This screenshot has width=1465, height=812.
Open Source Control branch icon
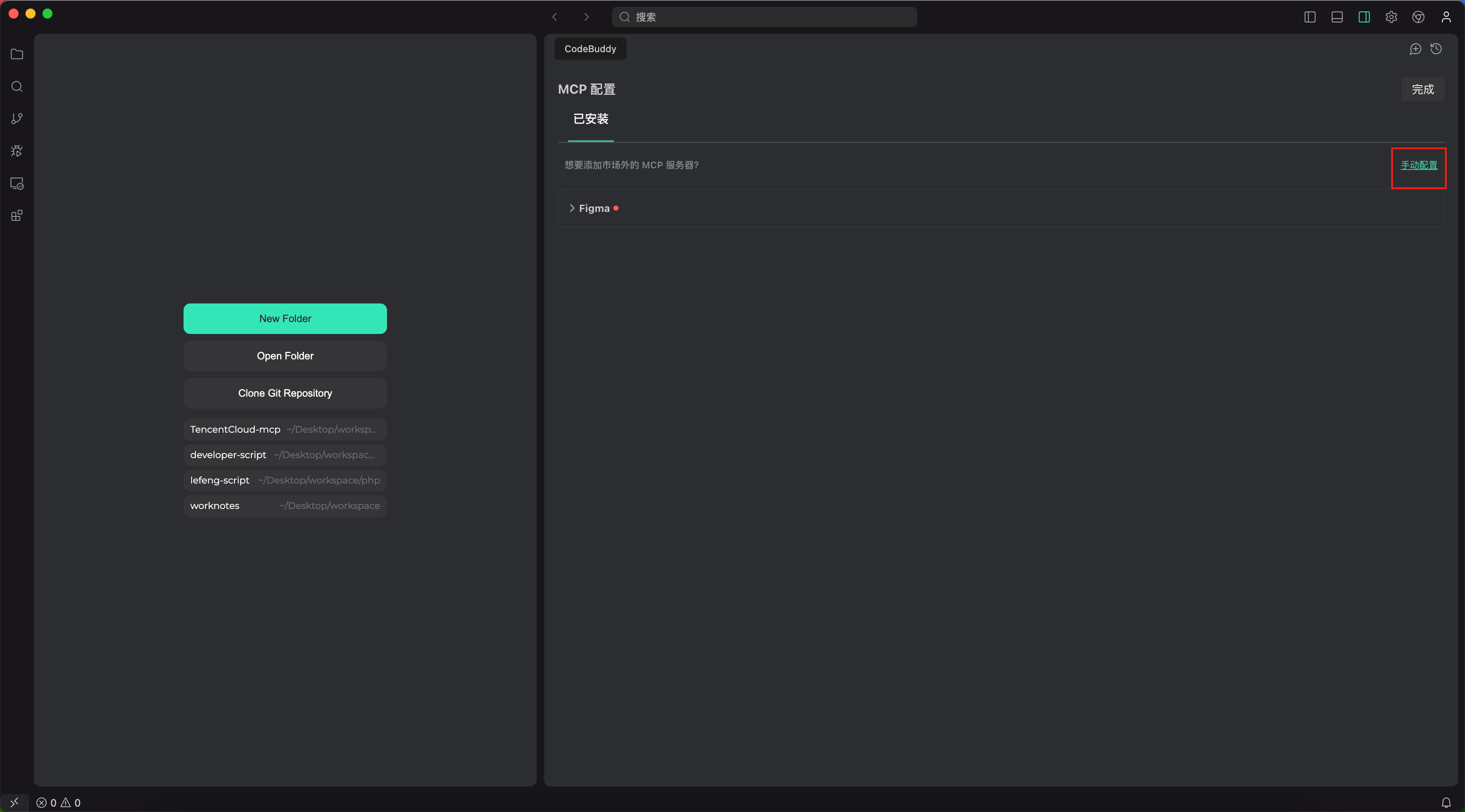(17, 118)
